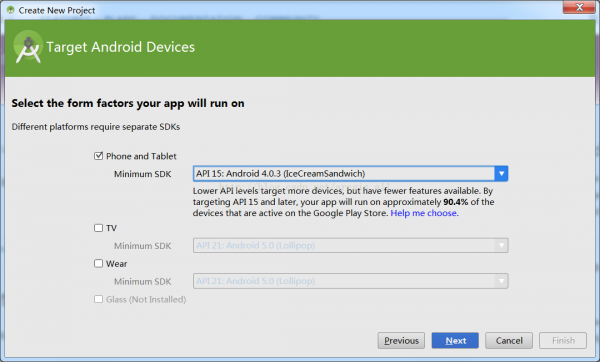The image size is (600, 362).
Task: Open the Wear Minimum SDK dropdown
Action: tap(351, 281)
